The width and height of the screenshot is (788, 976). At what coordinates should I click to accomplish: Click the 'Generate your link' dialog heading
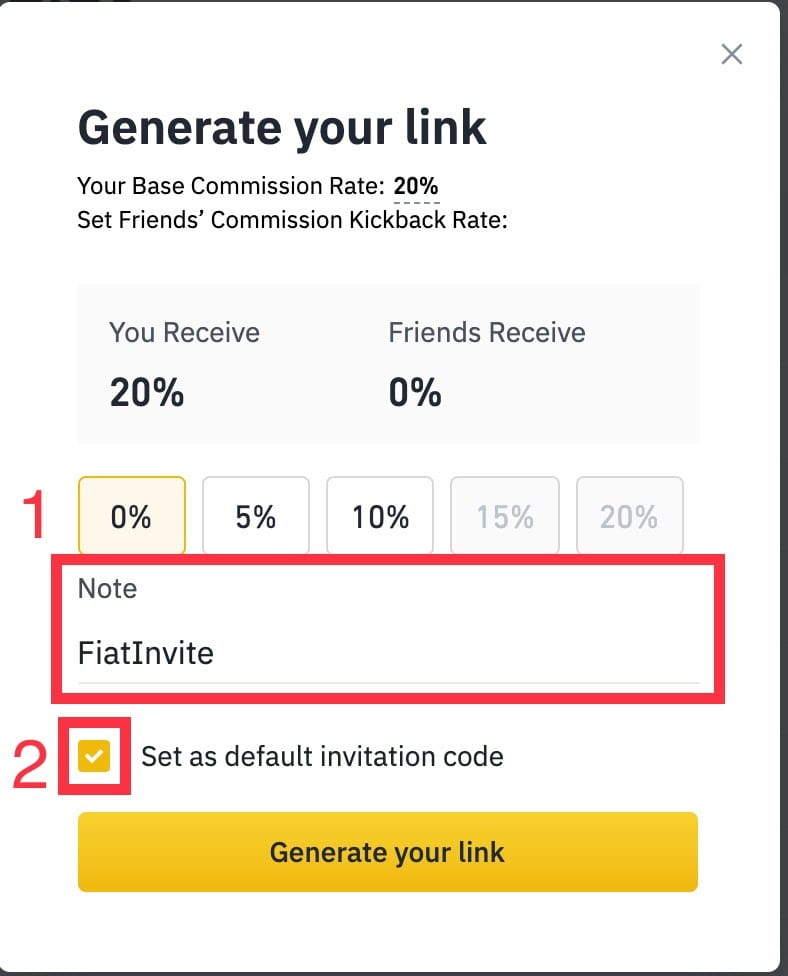[282, 128]
